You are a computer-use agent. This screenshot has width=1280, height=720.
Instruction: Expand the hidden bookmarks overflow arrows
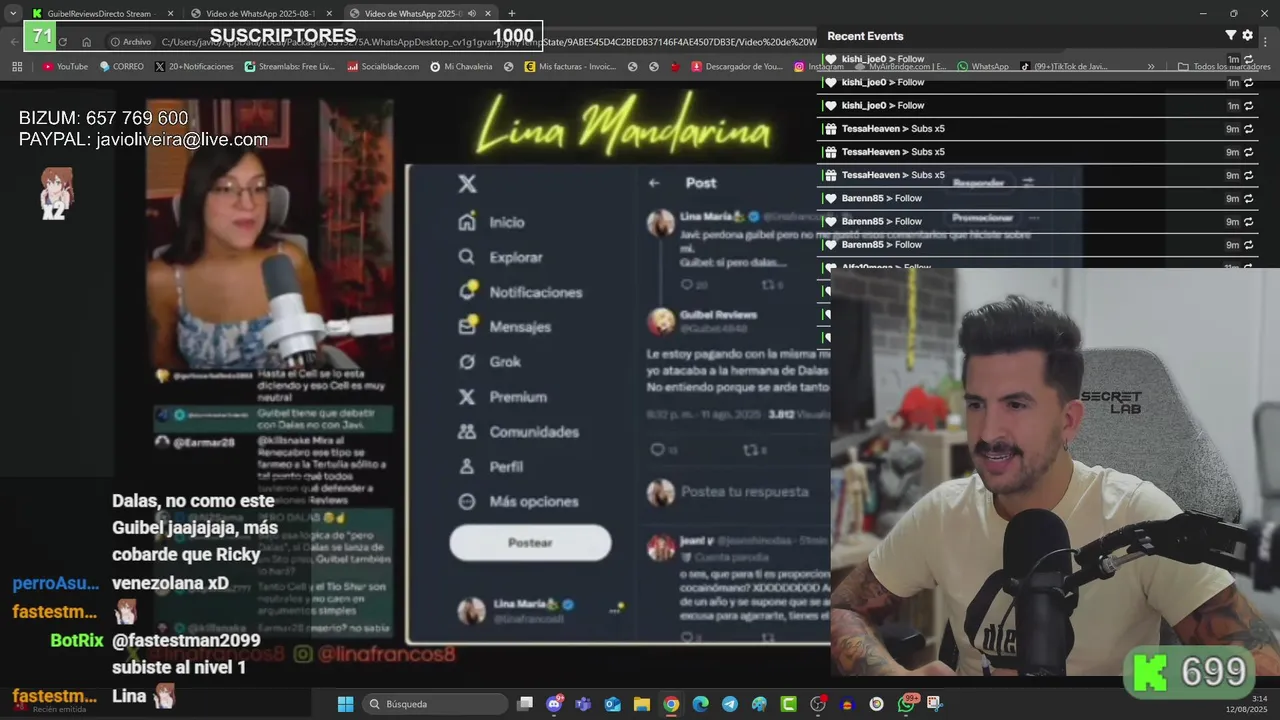tap(1151, 66)
